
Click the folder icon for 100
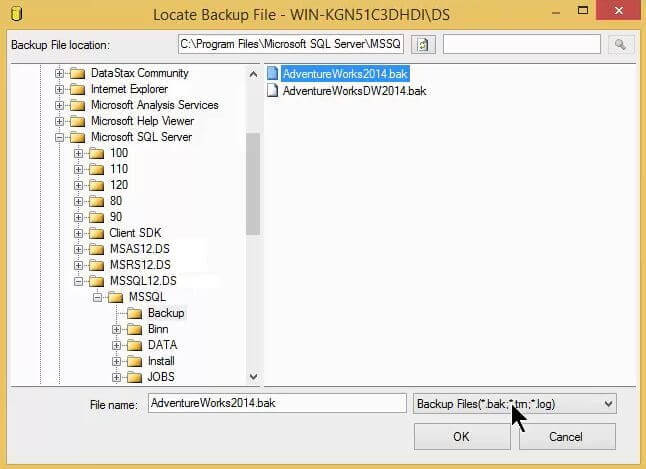pos(96,153)
